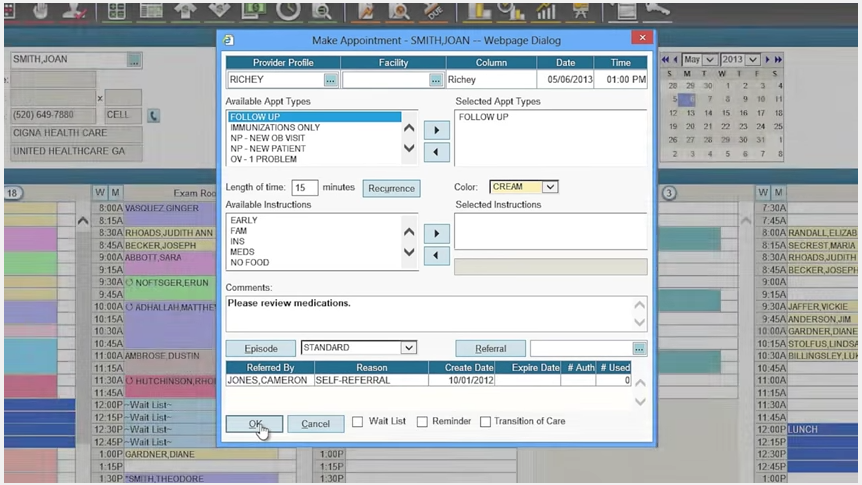The height and width of the screenshot is (485, 862).
Task: Expand the CREAM color dropdown
Action: (550, 187)
